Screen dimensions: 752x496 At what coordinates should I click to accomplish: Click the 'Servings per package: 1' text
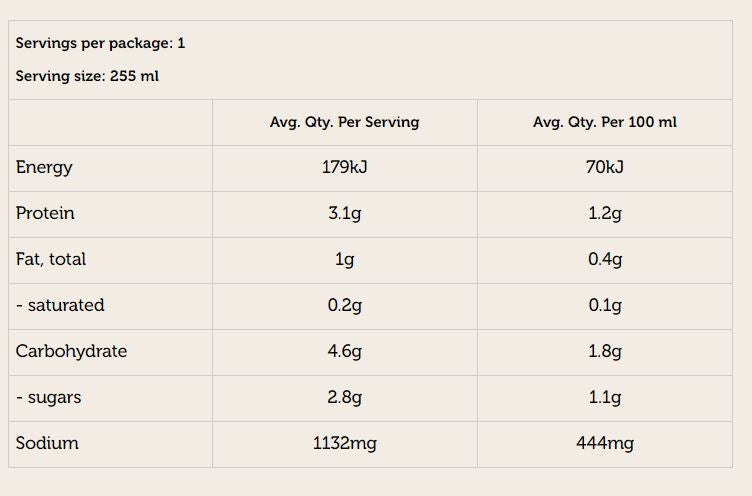pos(100,43)
